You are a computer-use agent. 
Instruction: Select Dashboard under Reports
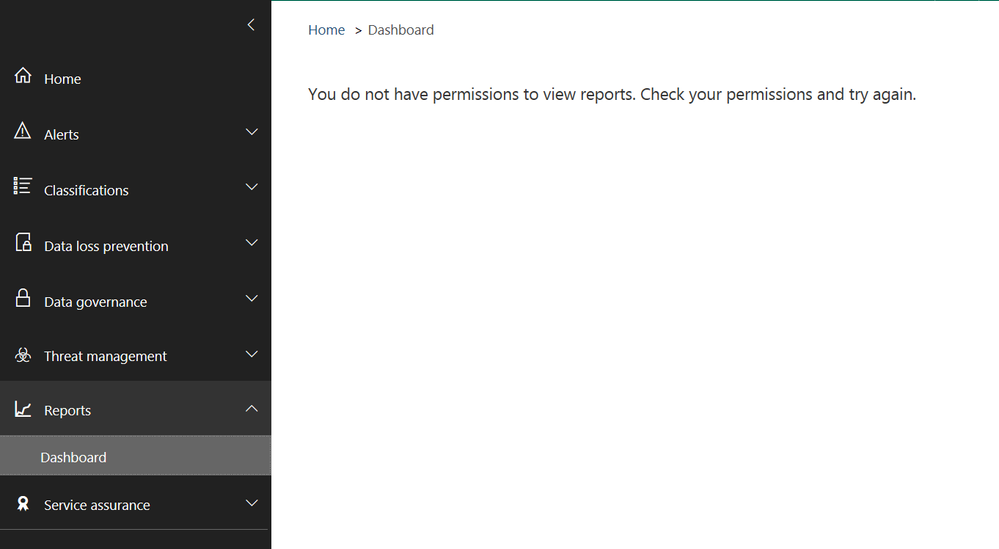[x=136, y=456]
